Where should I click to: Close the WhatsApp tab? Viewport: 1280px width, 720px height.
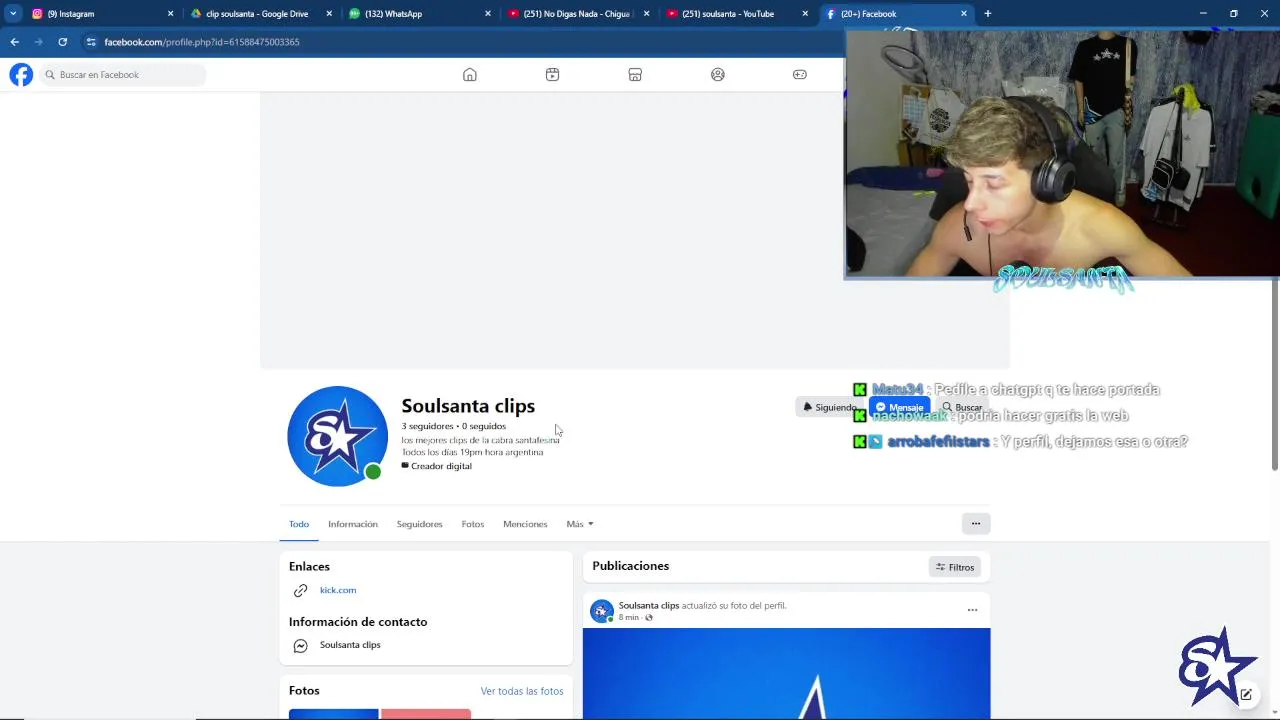tap(488, 14)
